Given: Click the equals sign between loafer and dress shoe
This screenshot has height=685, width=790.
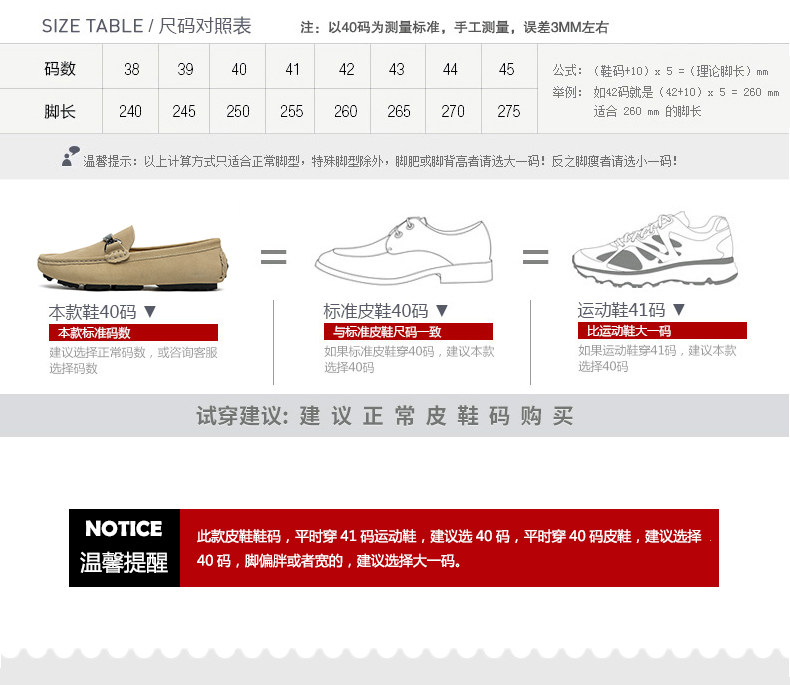Looking at the screenshot, I should point(274,257).
